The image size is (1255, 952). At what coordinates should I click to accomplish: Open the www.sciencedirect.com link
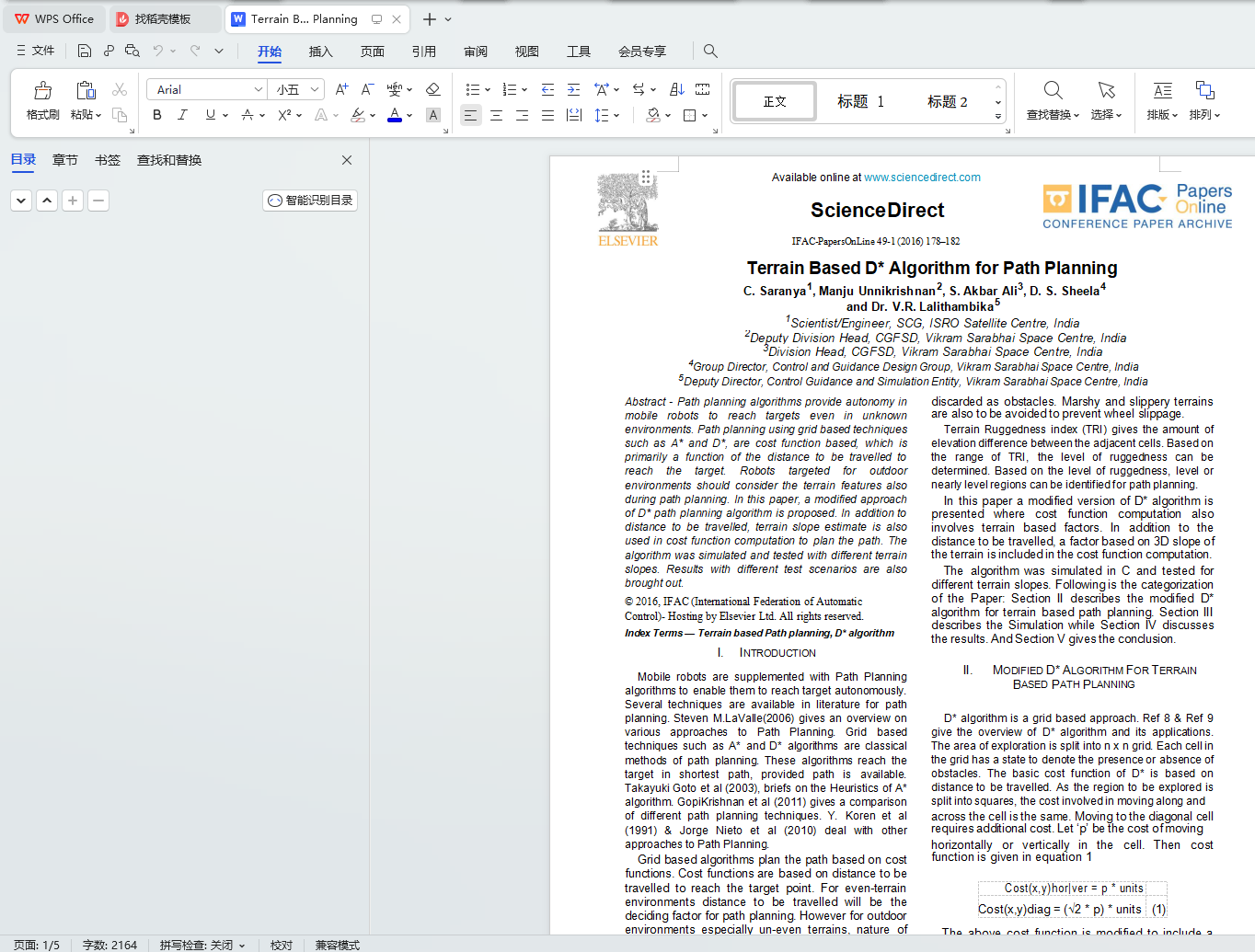pyautogui.click(x=922, y=178)
